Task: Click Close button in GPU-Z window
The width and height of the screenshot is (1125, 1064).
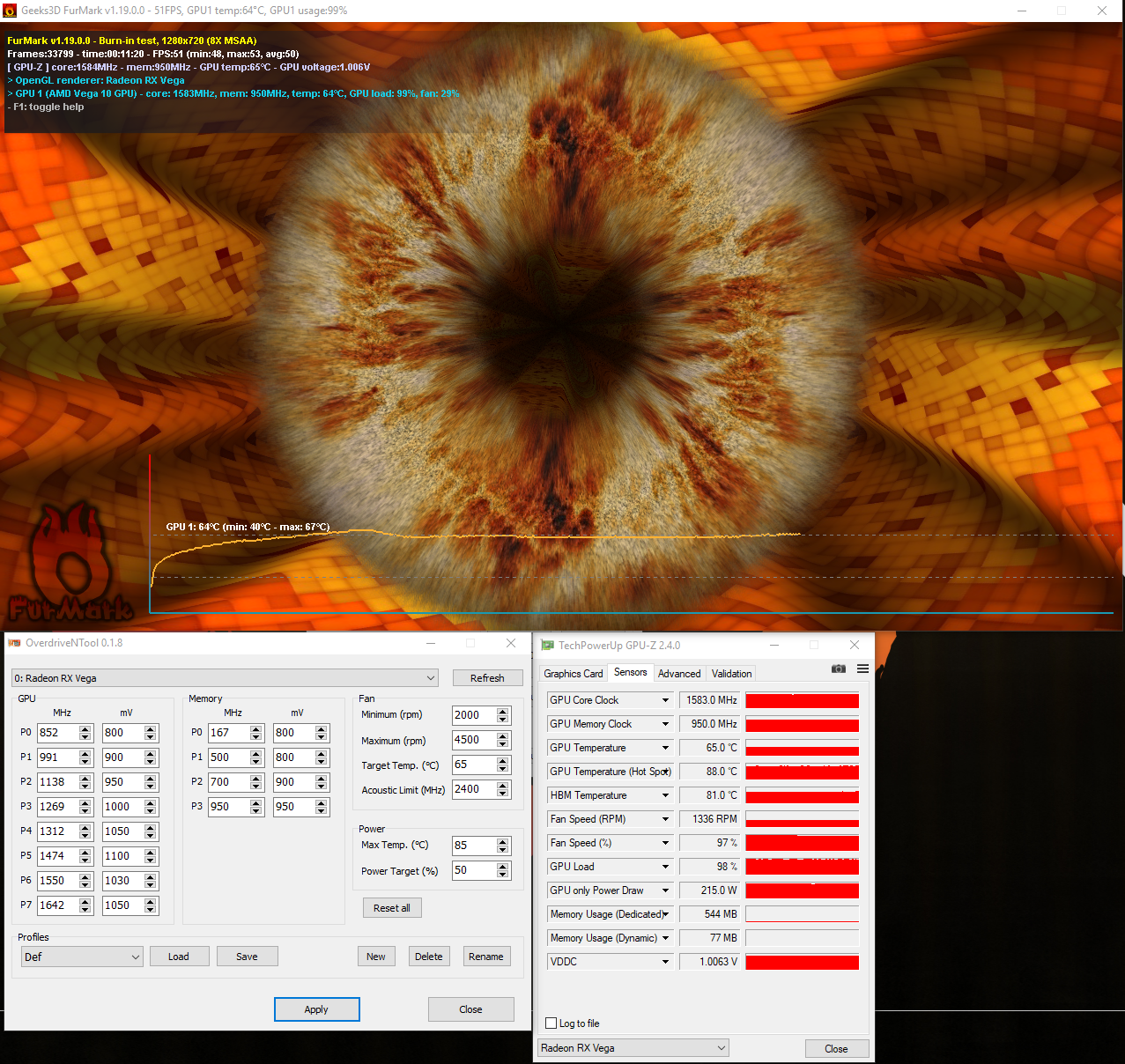Action: tap(837, 1049)
